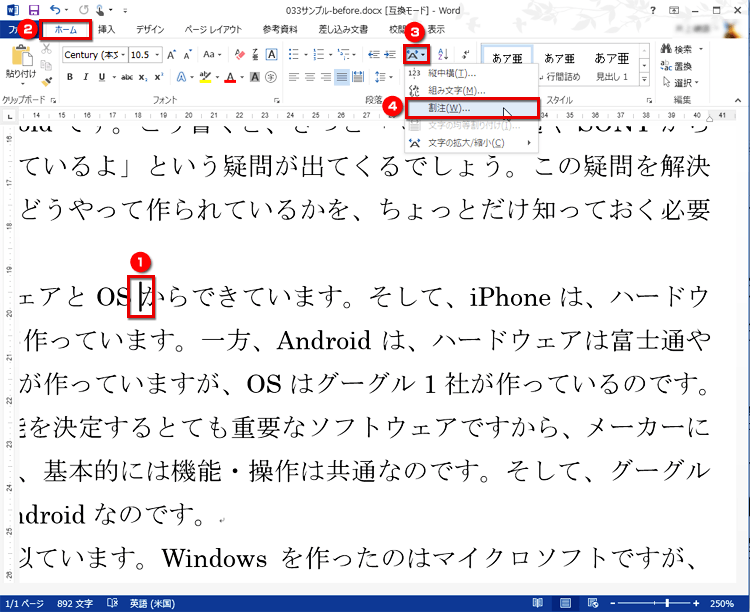Select the Format Painter brush icon
The width and height of the screenshot is (750, 612).
pos(46,81)
